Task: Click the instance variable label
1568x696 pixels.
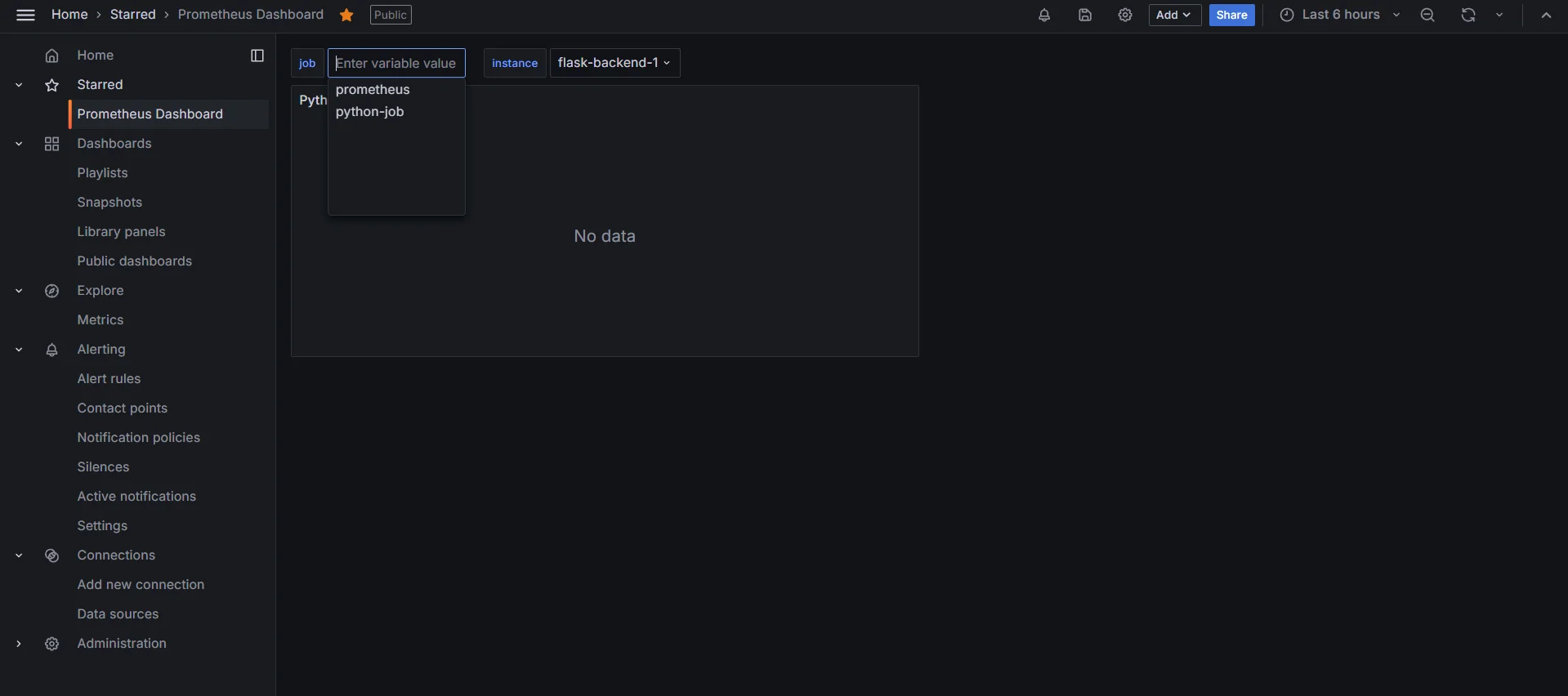Action: [x=515, y=63]
